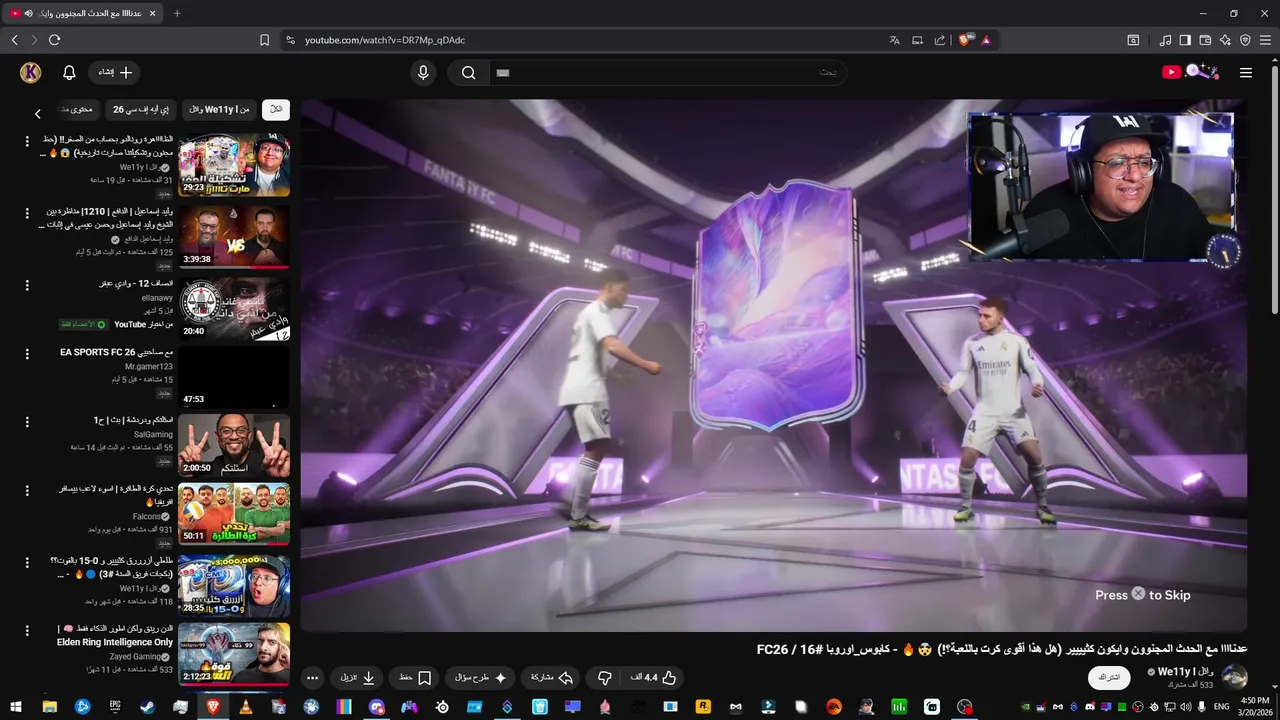Click the Ask (طرح سؤال) sparkle button
Viewport: 1280px width, 720px height.
coord(481,677)
